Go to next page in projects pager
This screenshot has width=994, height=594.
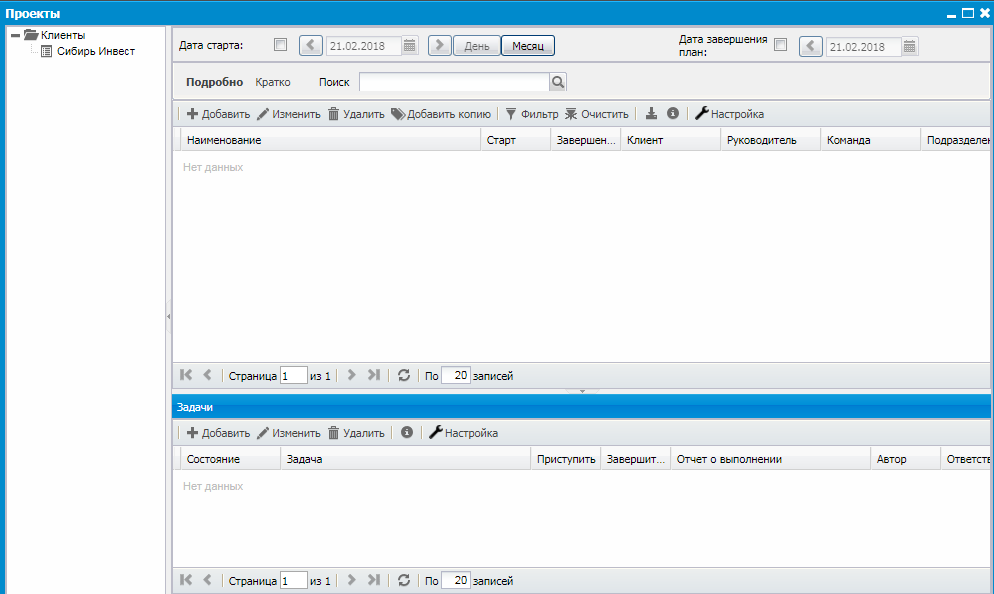click(x=351, y=375)
